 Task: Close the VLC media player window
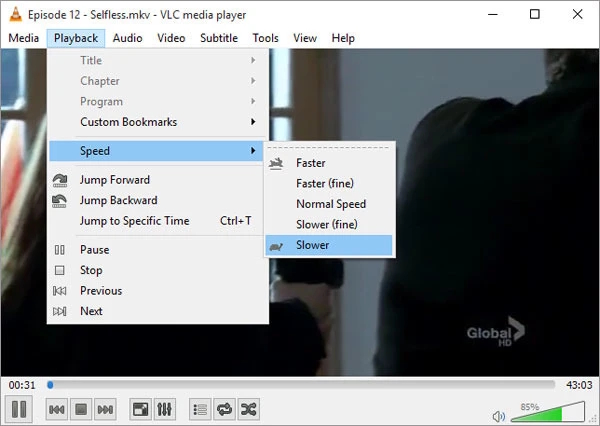point(577,15)
